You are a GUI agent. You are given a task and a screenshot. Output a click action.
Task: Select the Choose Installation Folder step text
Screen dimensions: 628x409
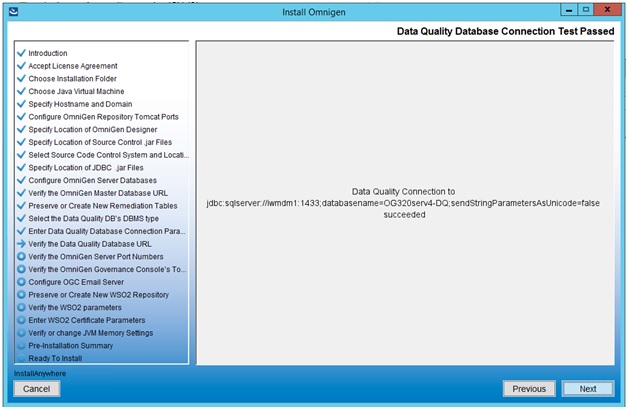(72, 79)
